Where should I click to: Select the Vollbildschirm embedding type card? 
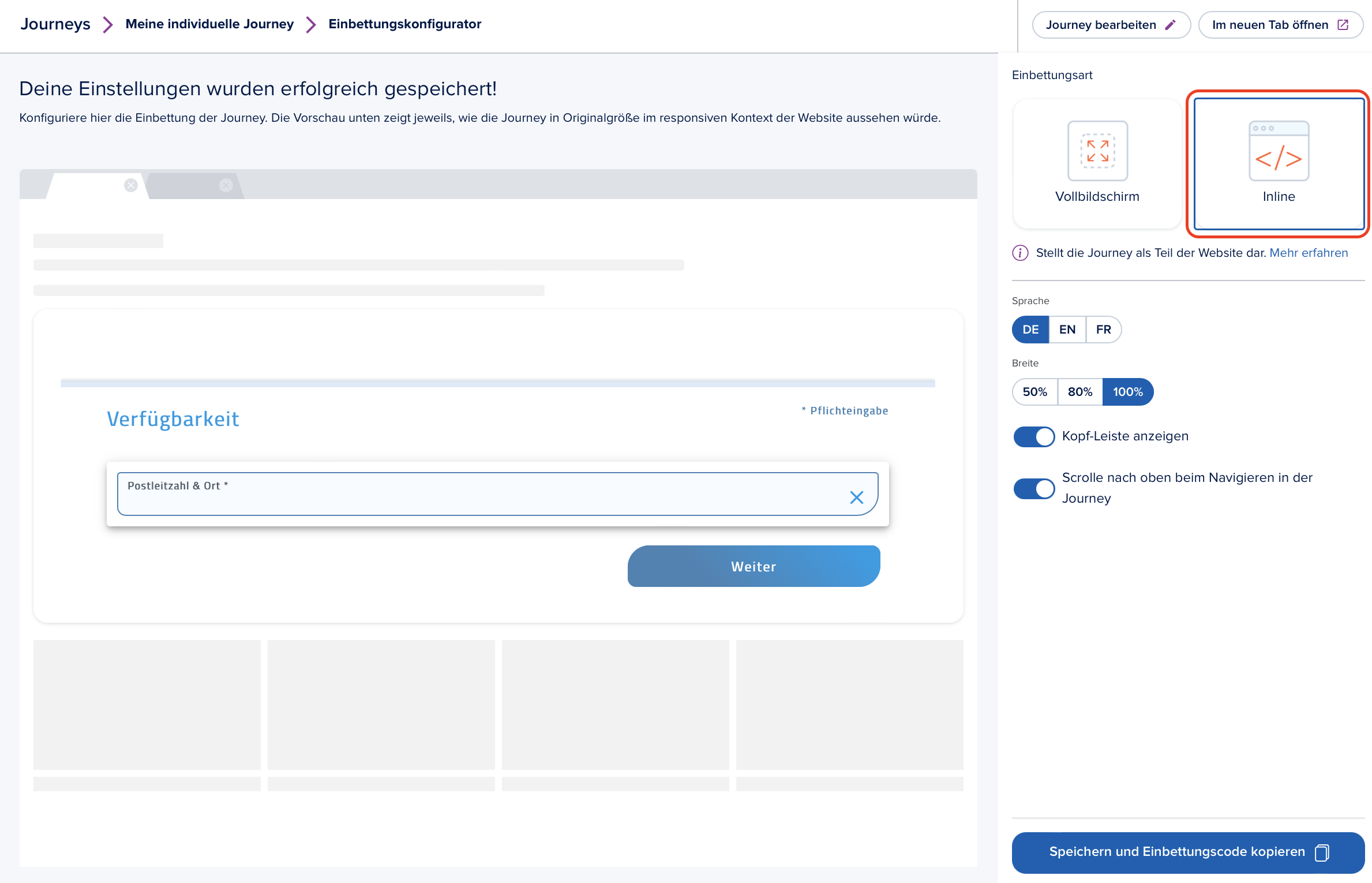click(1097, 164)
